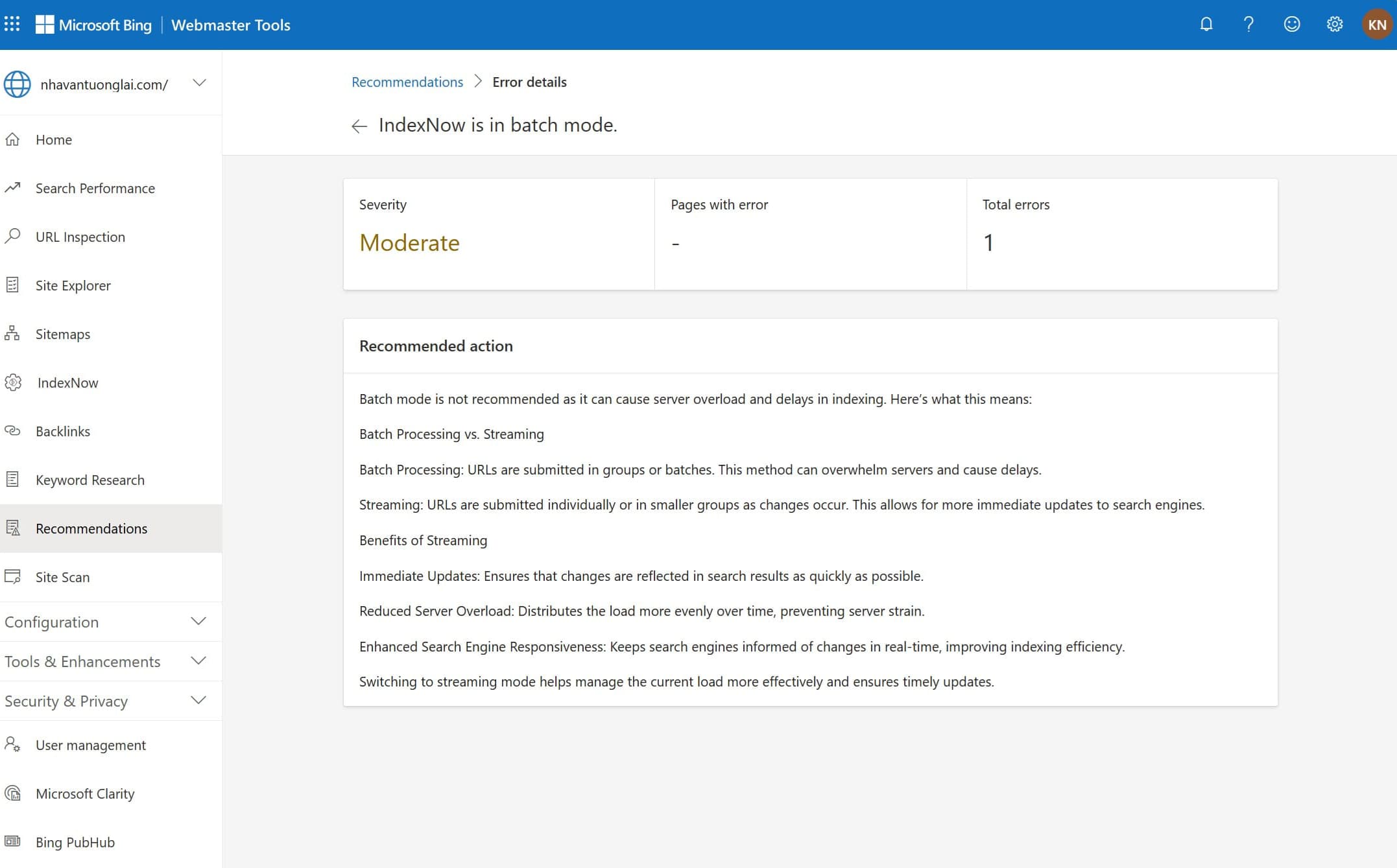Open Microsoft Clarity in the sidebar
Image resolution: width=1397 pixels, height=868 pixels.
click(111, 793)
